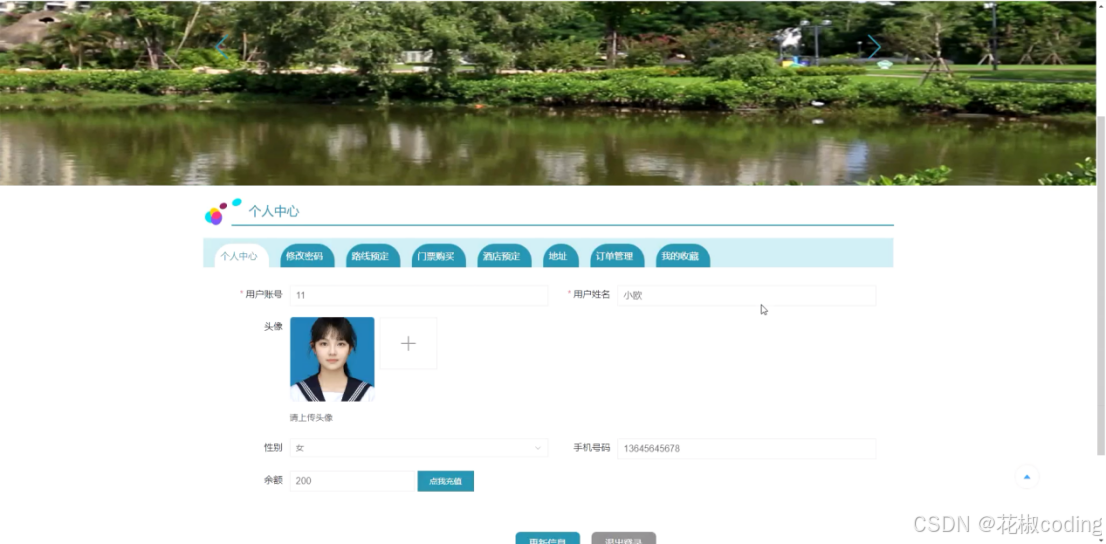This screenshot has width=1106, height=544.
Task: Focus the 用户姓名 input field
Action: 746,296
